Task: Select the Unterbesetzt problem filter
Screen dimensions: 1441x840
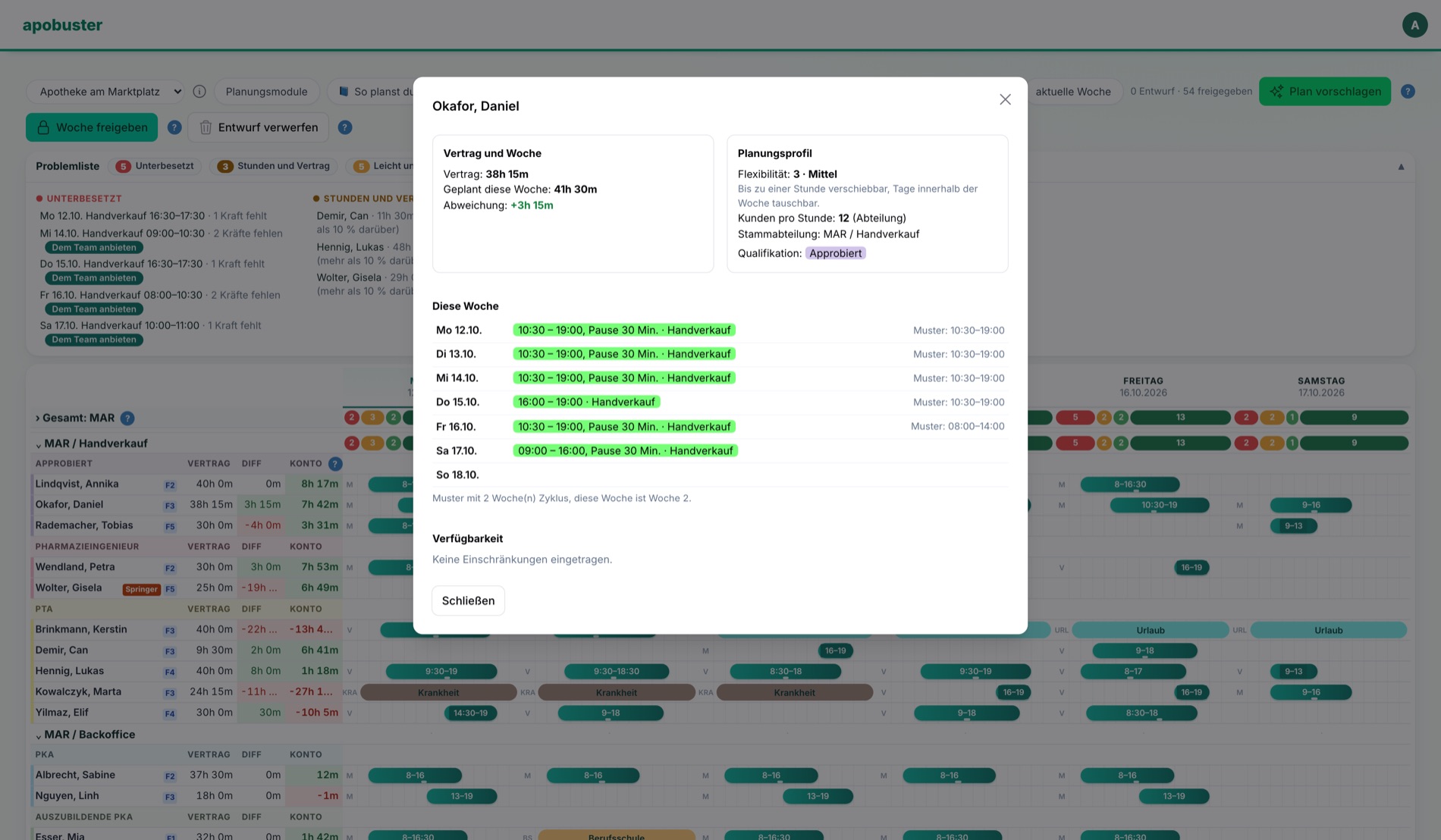Action: coord(155,166)
